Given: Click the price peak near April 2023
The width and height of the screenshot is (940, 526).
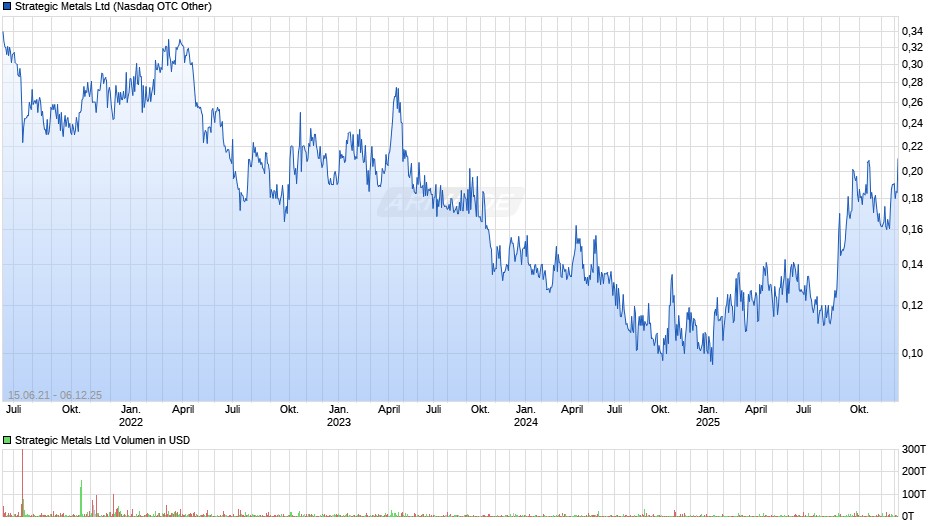Looking at the screenshot, I should [397, 90].
